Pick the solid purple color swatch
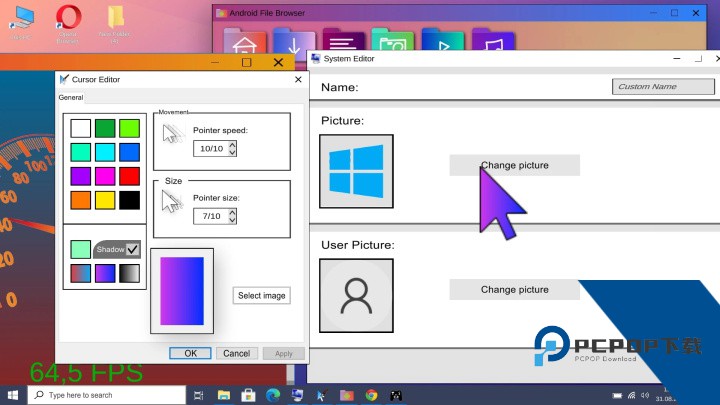Viewport: 720px width, 405px height. [80, 176]
